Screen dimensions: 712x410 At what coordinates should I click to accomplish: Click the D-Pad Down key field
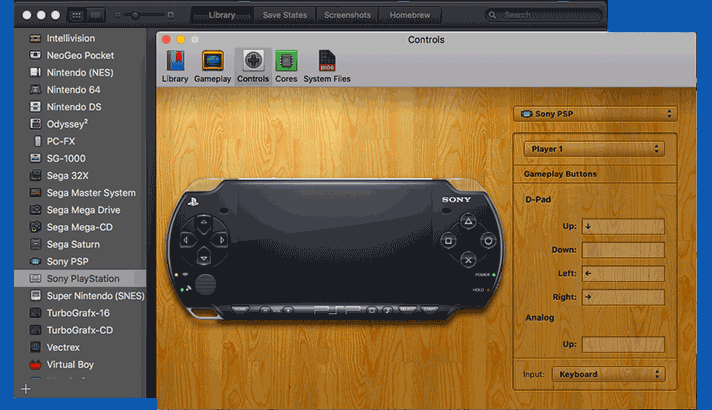[623, 250]
